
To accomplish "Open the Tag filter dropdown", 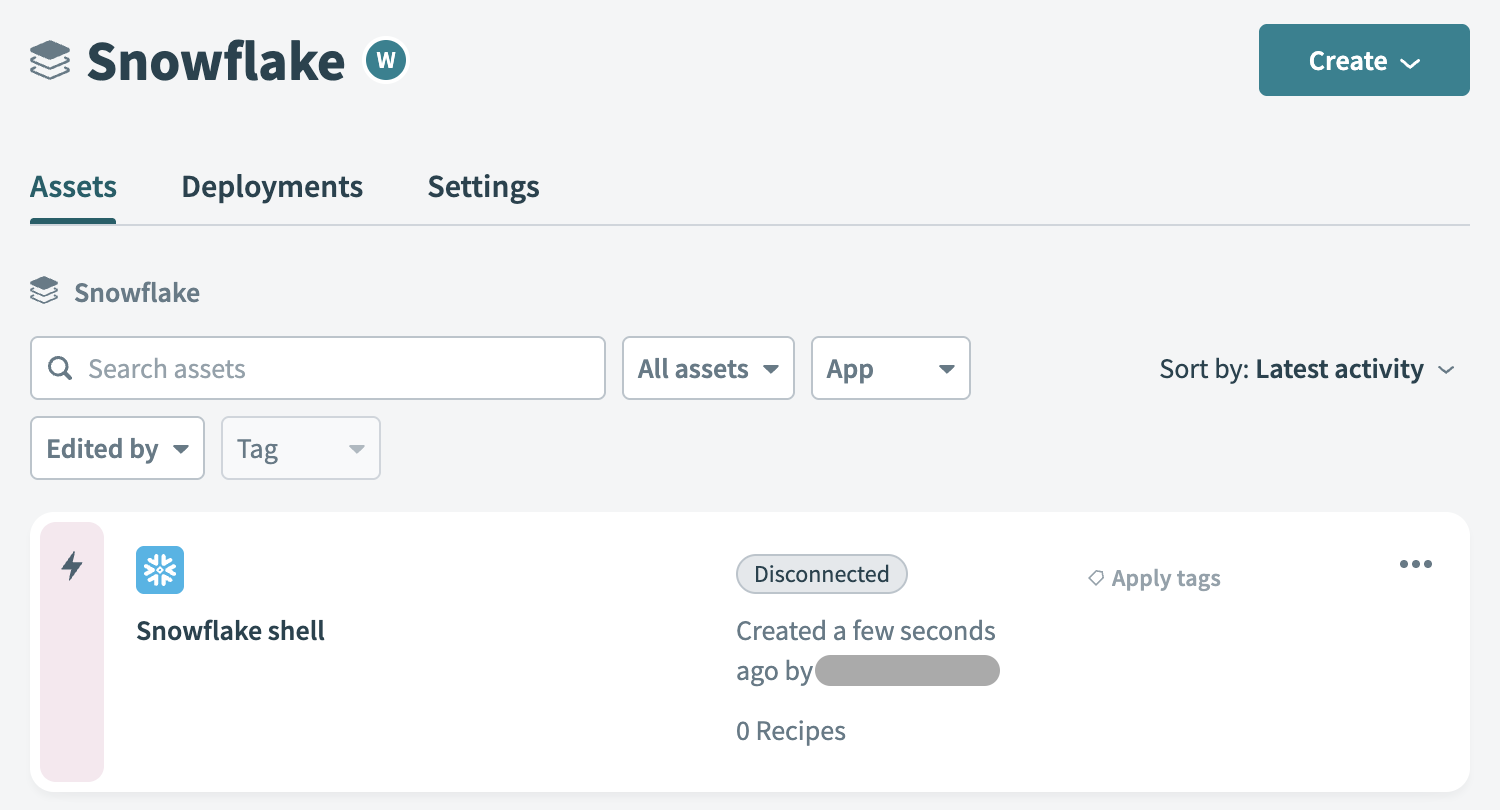I will 300,448.
